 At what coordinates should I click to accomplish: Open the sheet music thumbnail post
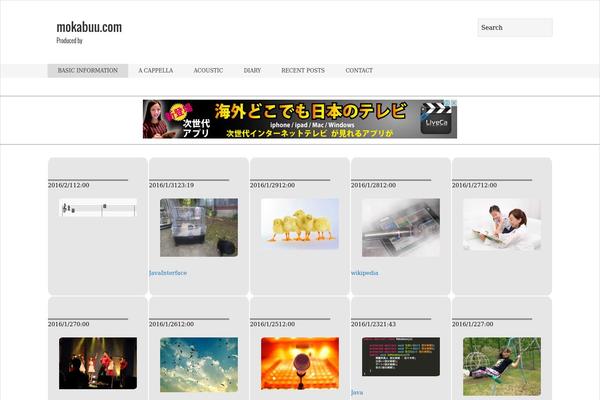[x=98, y=208]
